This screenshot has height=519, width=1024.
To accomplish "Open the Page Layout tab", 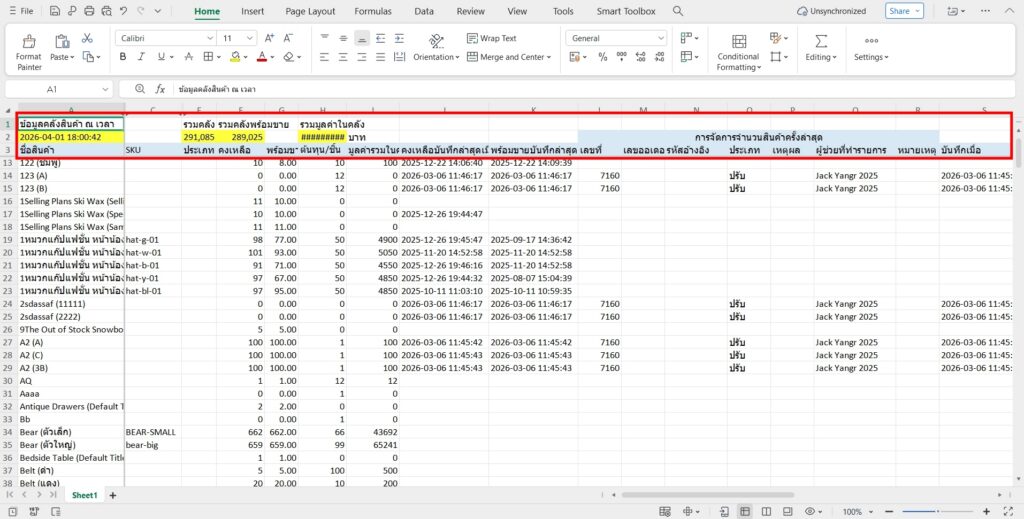I will click(x=310, y=11).
